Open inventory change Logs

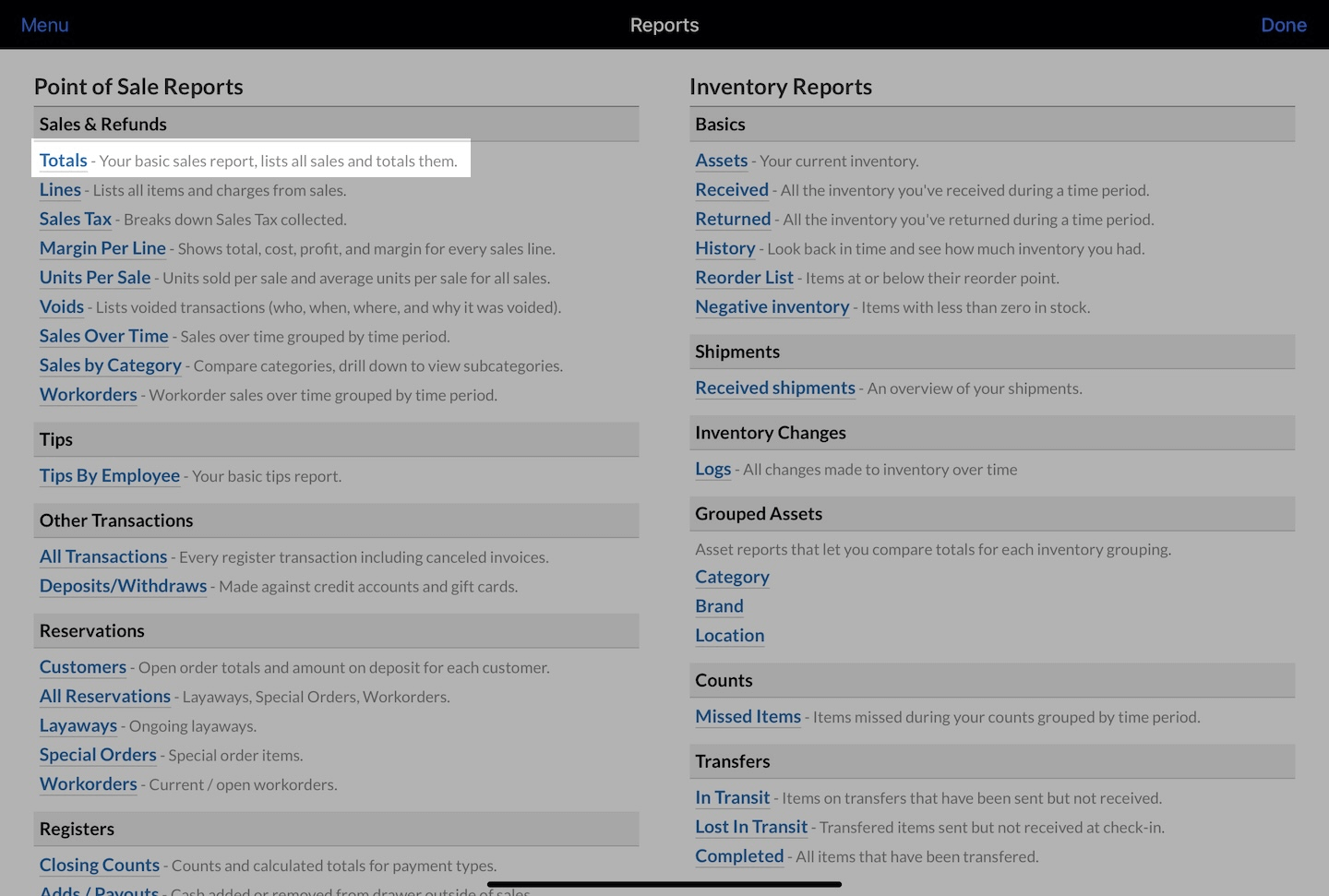[x=712, y=470]
